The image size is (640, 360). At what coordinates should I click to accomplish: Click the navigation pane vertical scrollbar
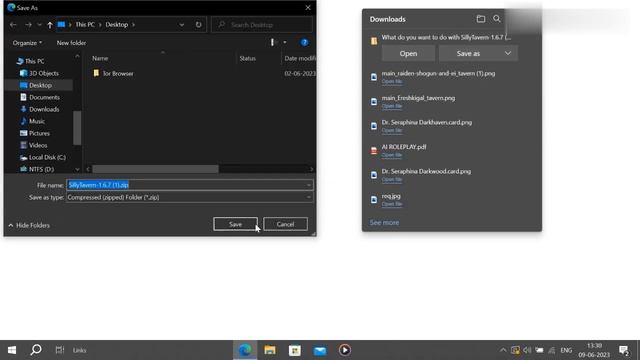click(77, 128)
